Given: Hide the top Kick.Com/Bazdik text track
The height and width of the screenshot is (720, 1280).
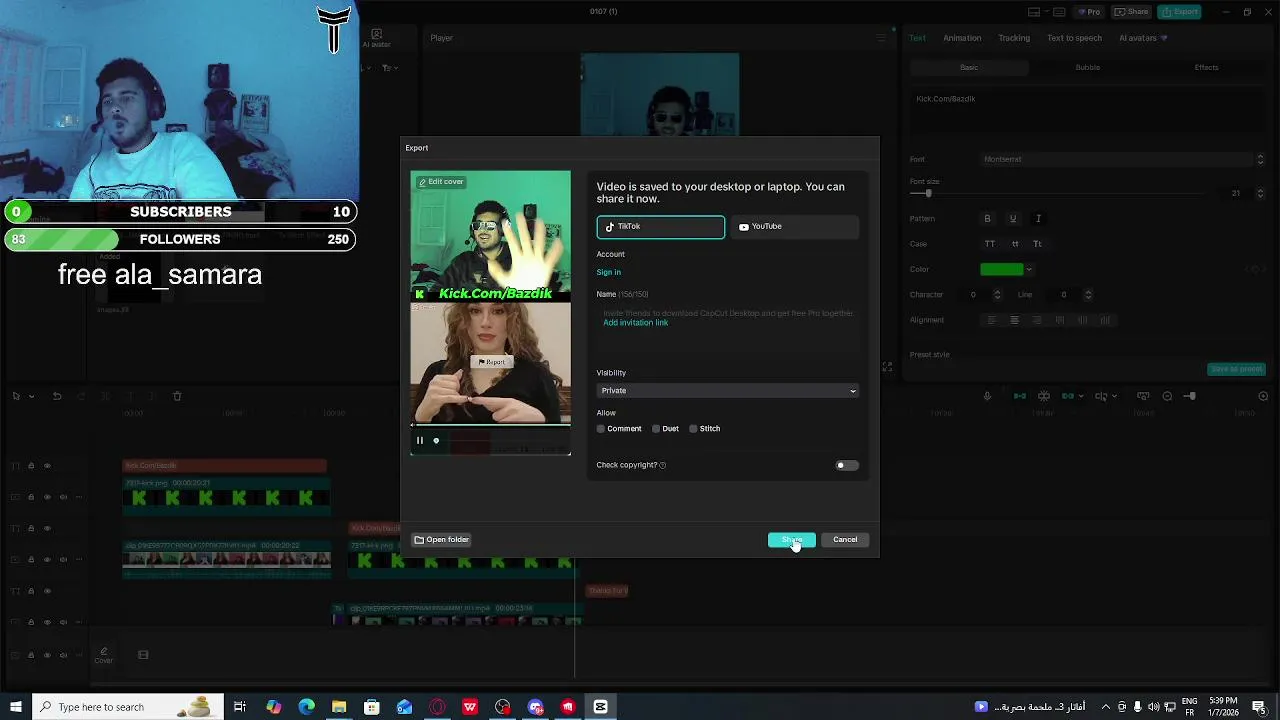Looking at the screenshot, I should tap(46, 466).
